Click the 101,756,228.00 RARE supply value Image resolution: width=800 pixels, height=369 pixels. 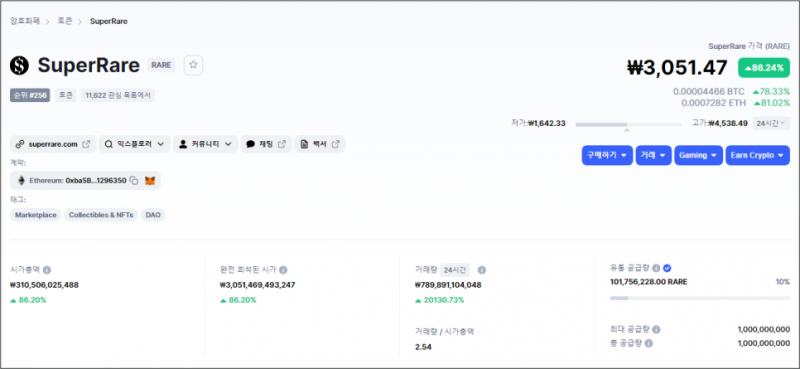point(648,282)
